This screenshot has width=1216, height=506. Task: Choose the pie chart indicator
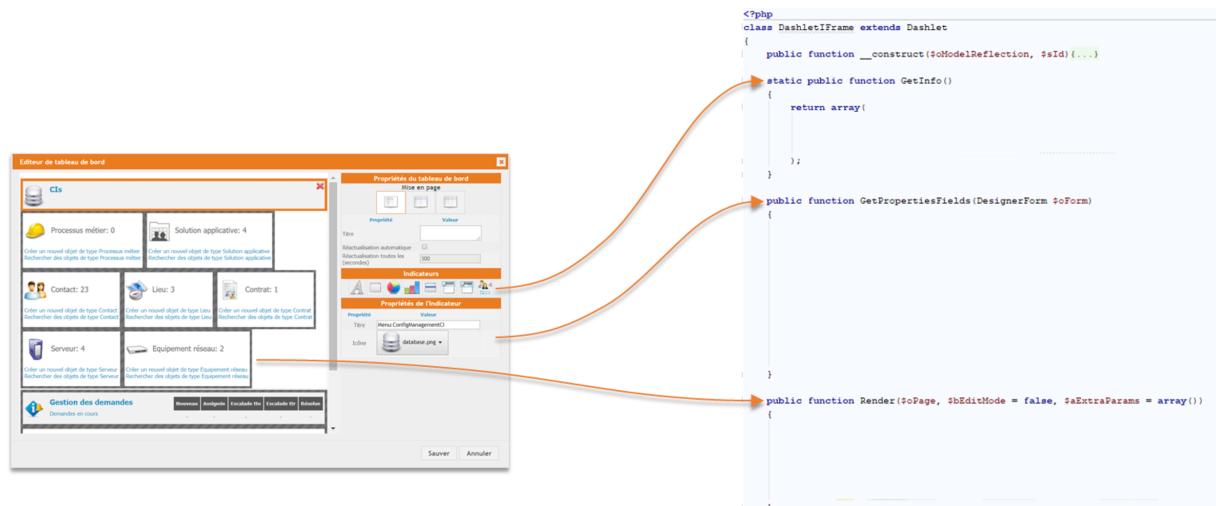tap(394, 288)
